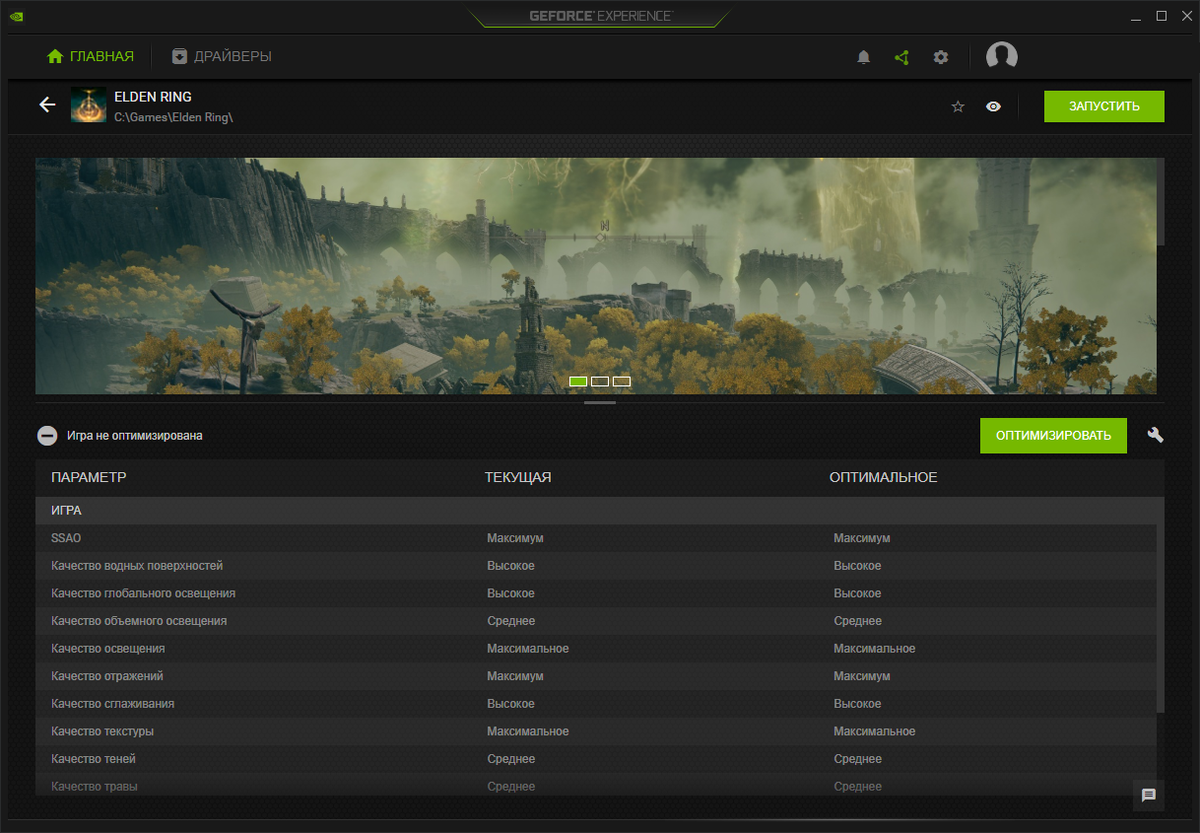The width and height of the screenshot is (1200, 833).
Task: Click the main page scrollbar
Action: point(1161,201)
